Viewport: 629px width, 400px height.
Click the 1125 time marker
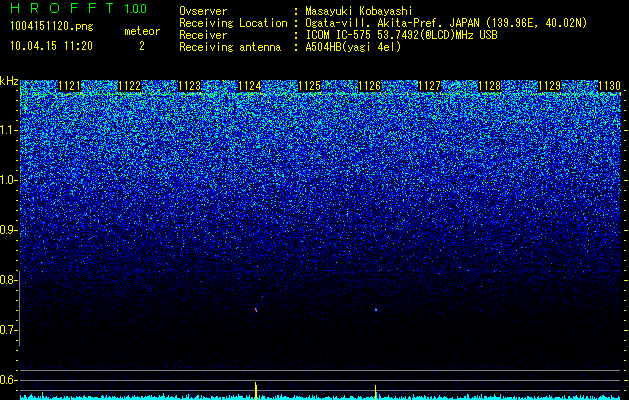pos(310,86)
